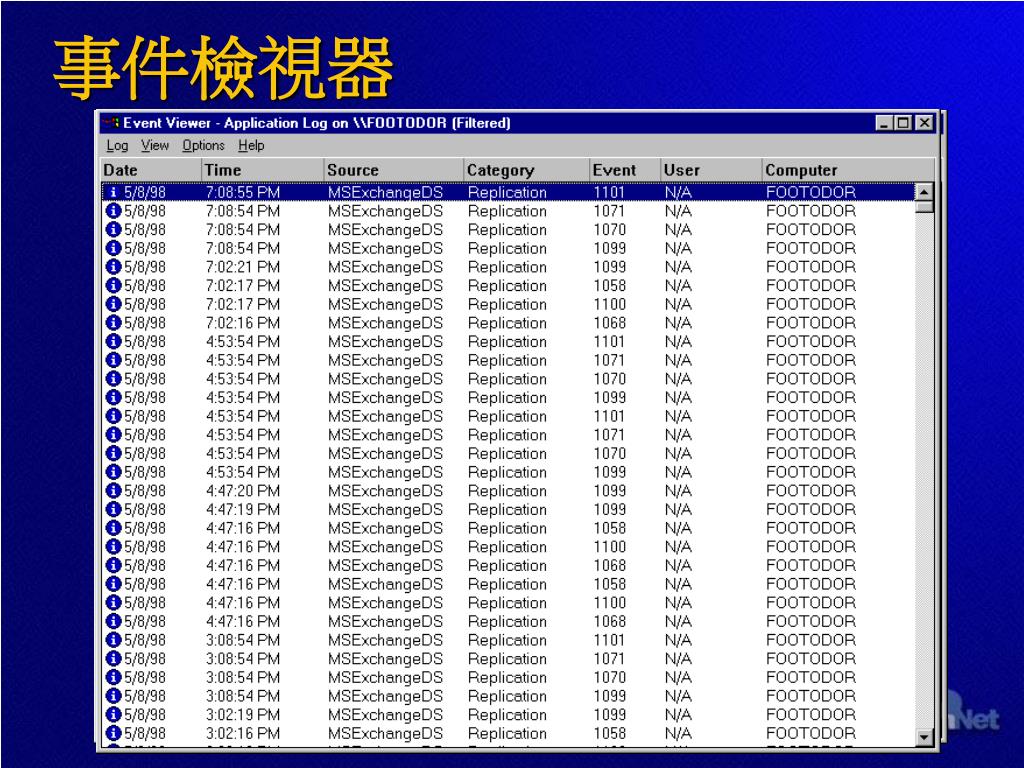1024x768 pixels.
Task: Click FOOTODOR in the 7:08:55 PM row
Action: [810, 192]
